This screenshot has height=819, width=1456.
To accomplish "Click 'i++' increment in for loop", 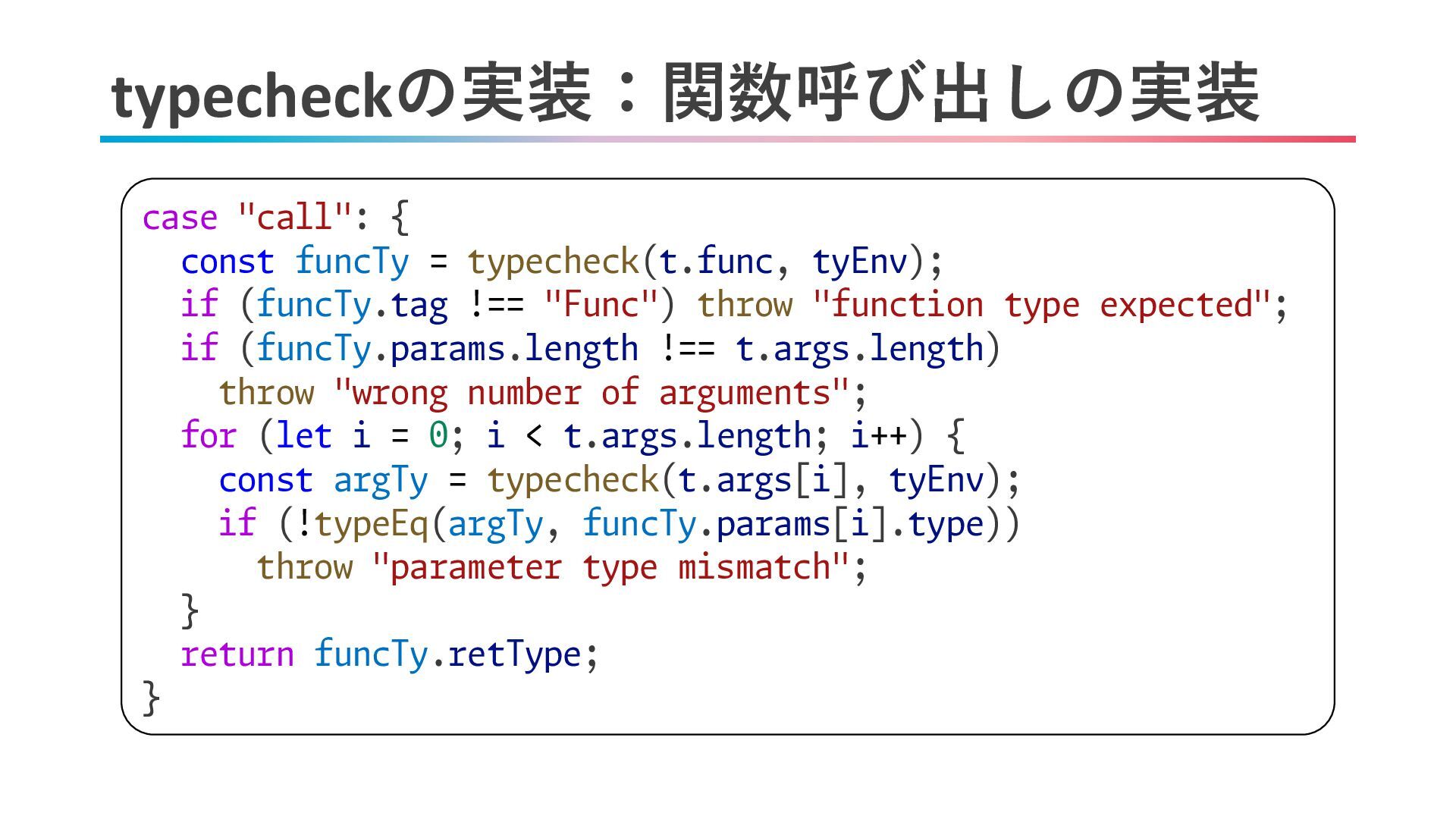I will [x=878, y=436].
